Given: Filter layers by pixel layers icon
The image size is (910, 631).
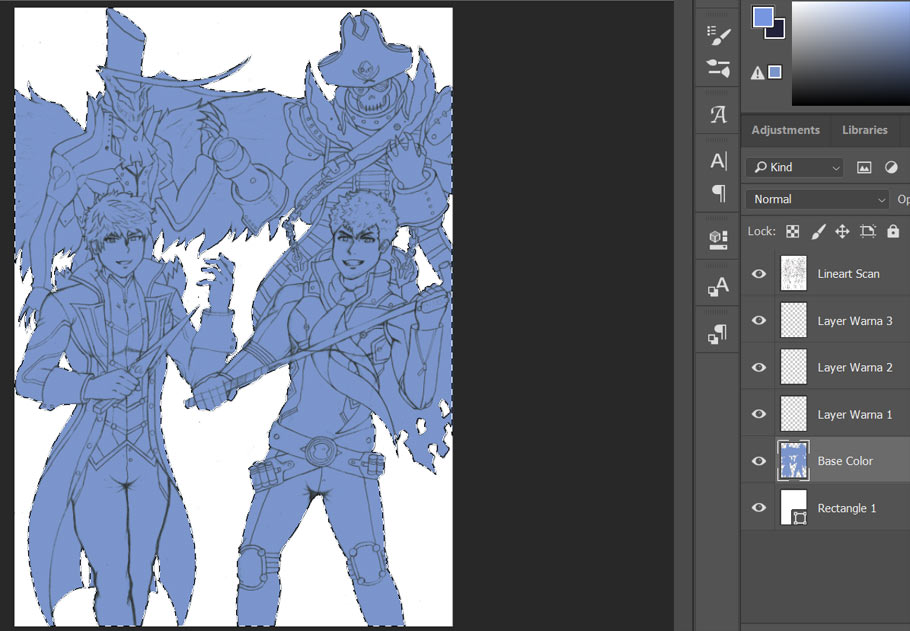Looking at the screenshot, I should (864, 168).
